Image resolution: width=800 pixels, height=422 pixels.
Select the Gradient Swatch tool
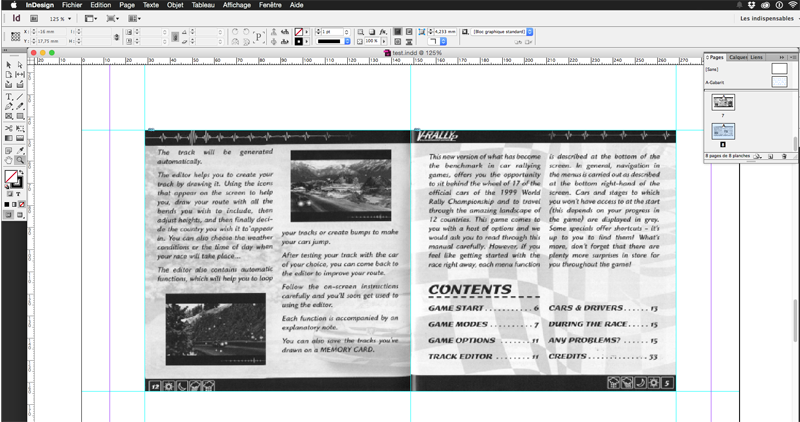tap(9, 138)
